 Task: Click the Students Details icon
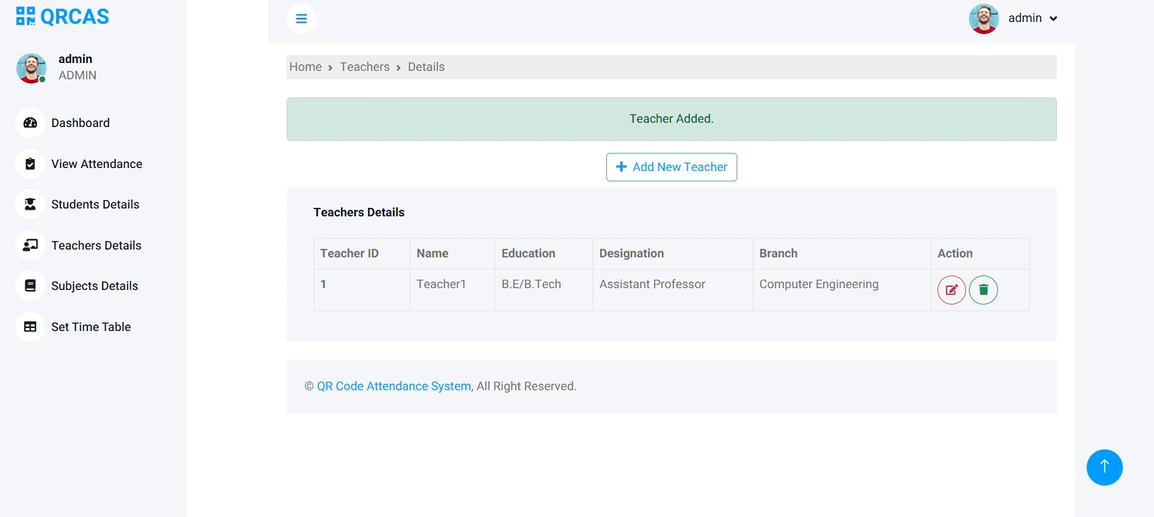[30, 204]
